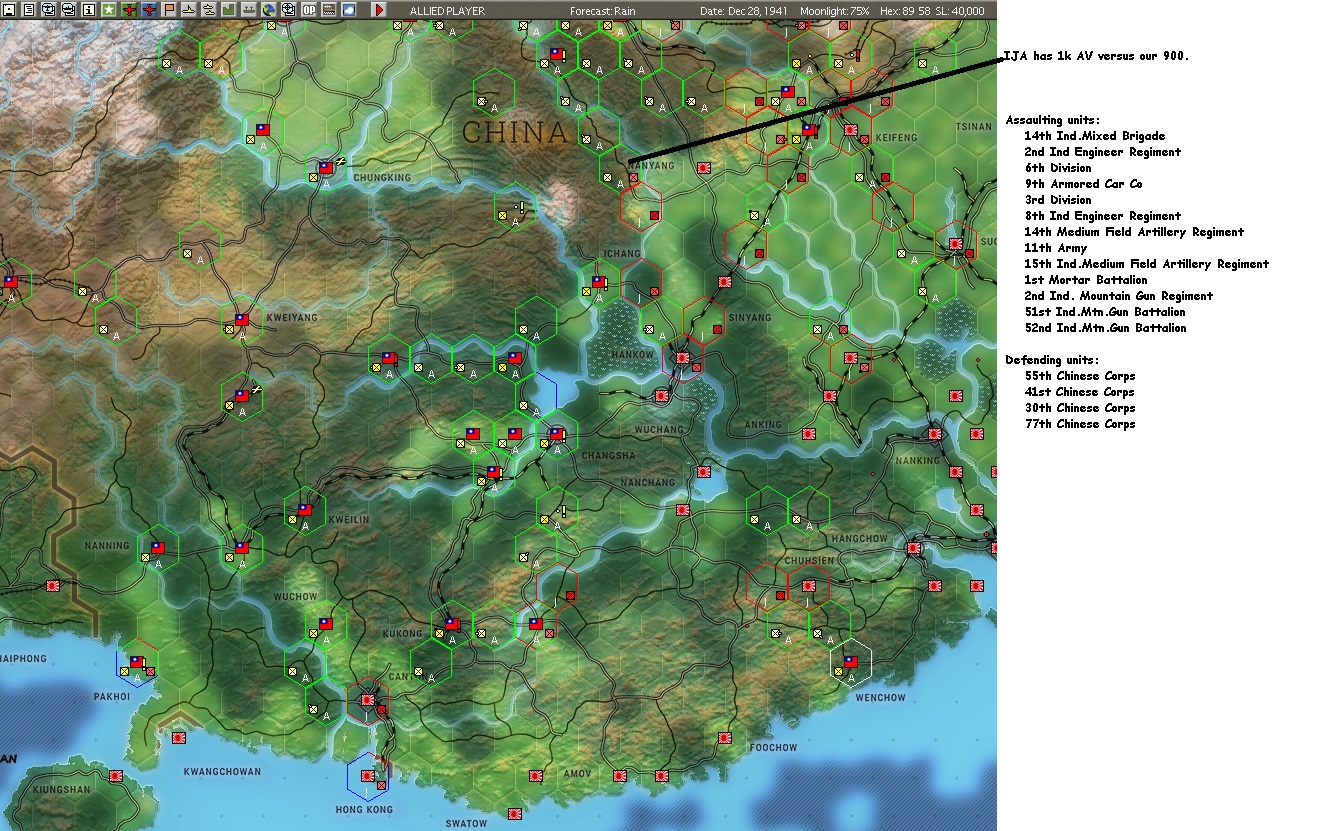Select the Chinese flag unit near Pakhoi
This screenshot has width=1339, height=831.
[x=136, y=661]
